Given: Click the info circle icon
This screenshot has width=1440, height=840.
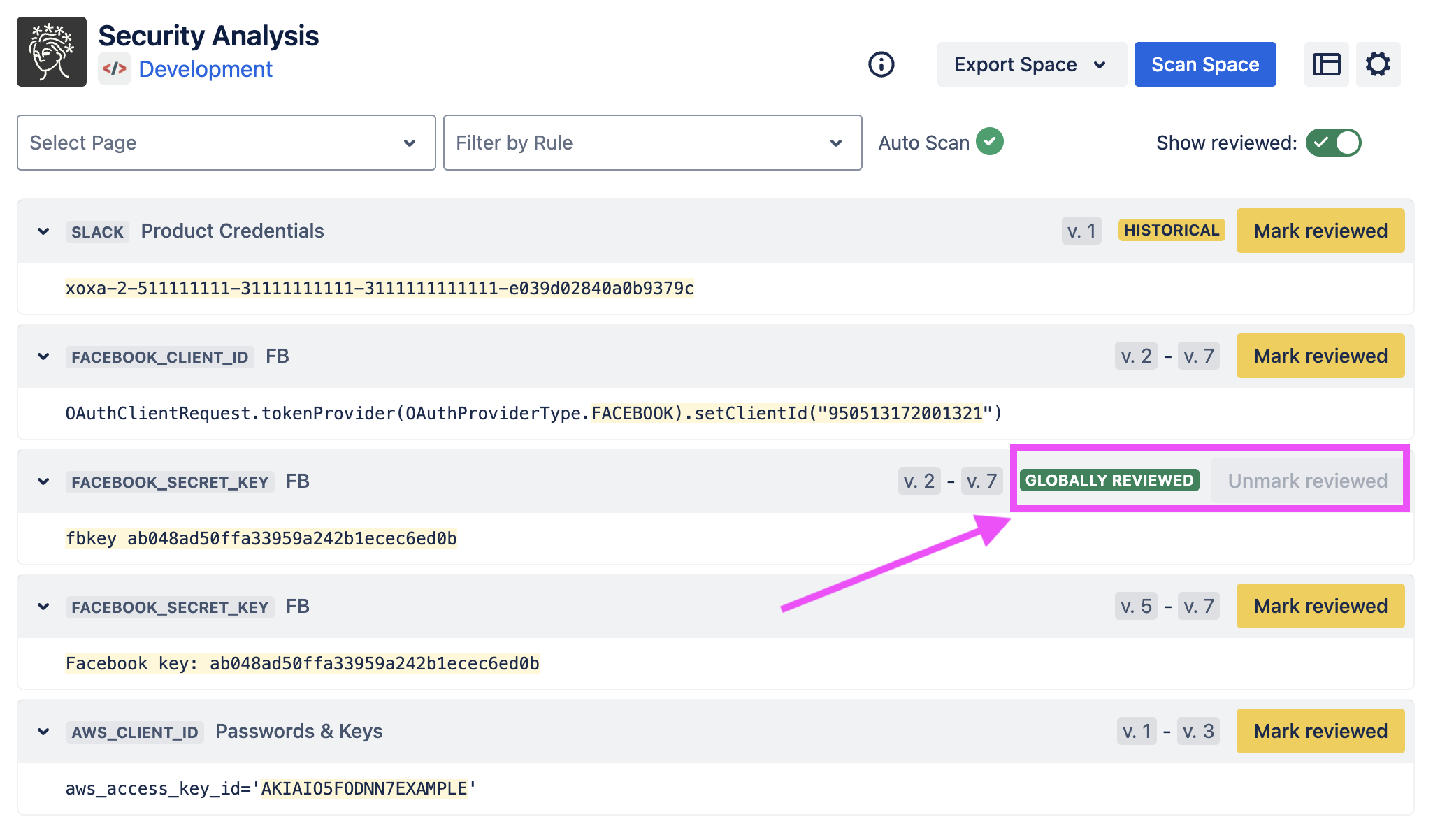Looking at the screenshot, I should pyautogui.click(x=881, y=64).
